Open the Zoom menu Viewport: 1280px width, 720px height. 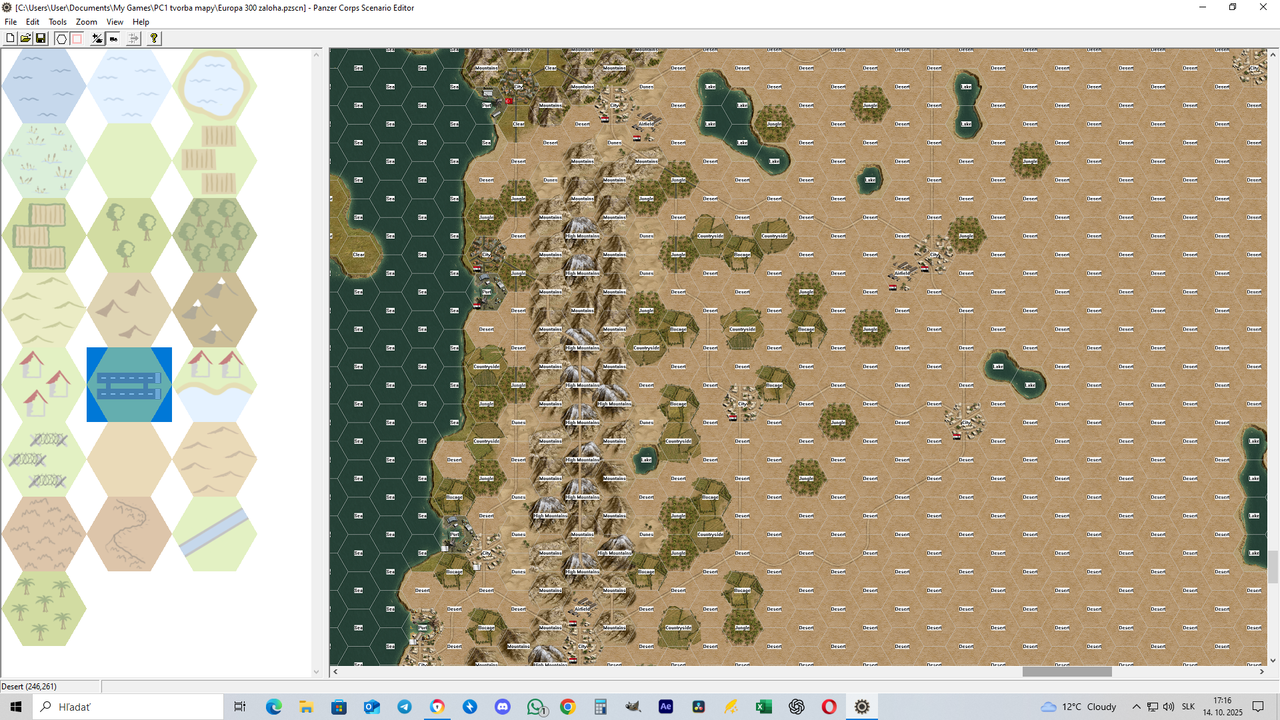point(87,22)
